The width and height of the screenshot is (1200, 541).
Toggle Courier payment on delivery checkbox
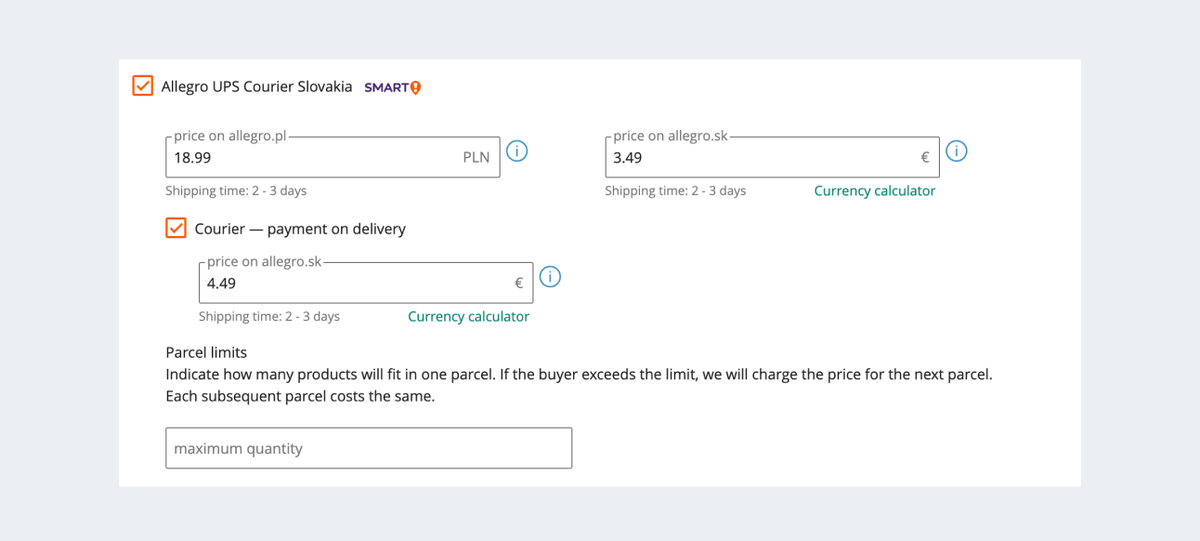pyautogui.click(x=176, y=228)
